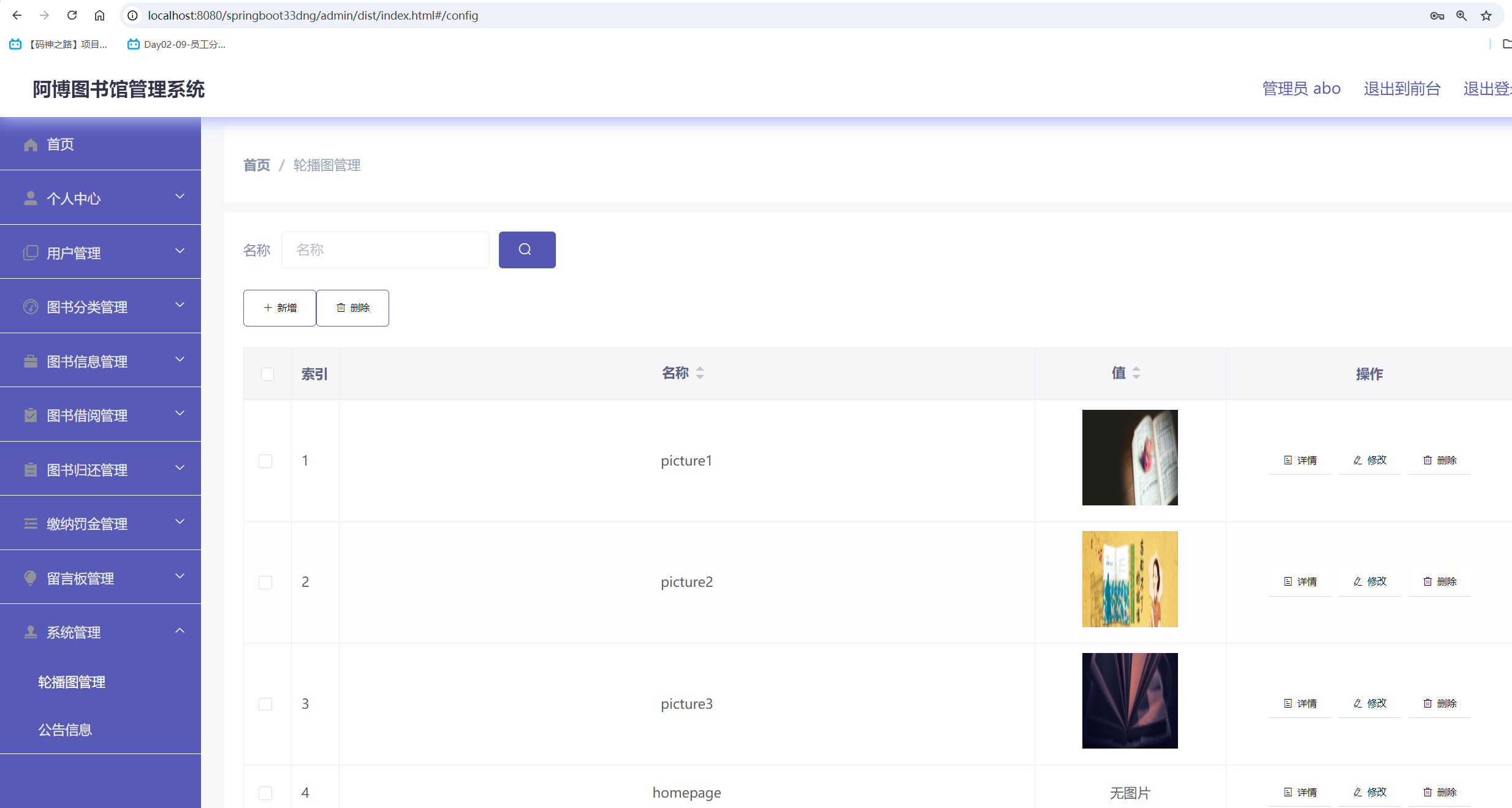Open the 公告信息 submenu item

click(x=65, y=730)
